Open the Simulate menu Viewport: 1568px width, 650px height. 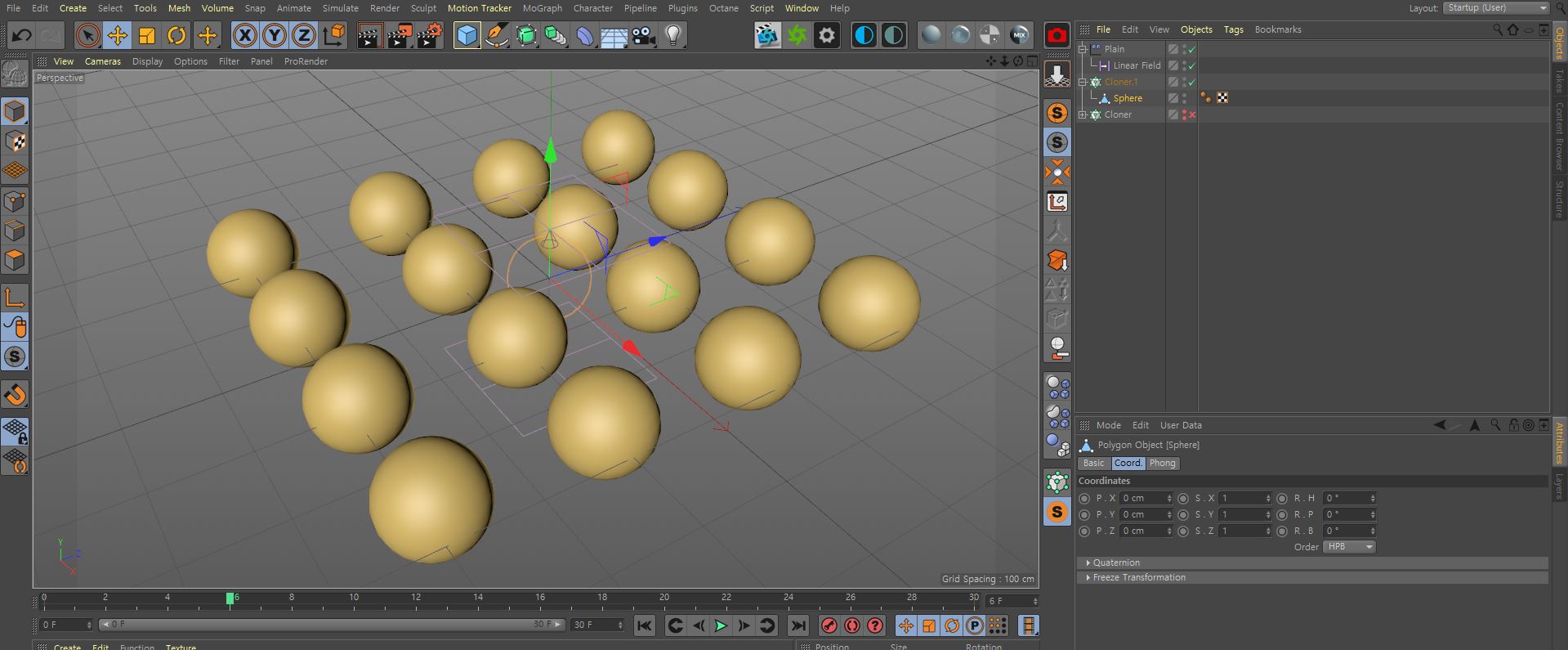(340, 8)
